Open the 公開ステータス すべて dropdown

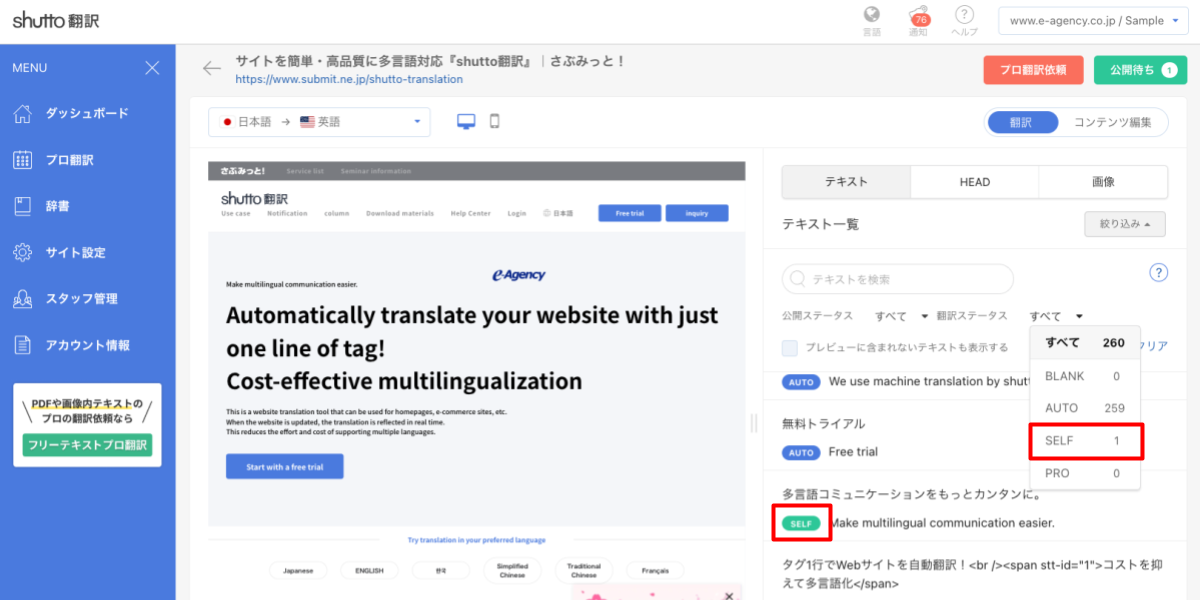point(902,316)
